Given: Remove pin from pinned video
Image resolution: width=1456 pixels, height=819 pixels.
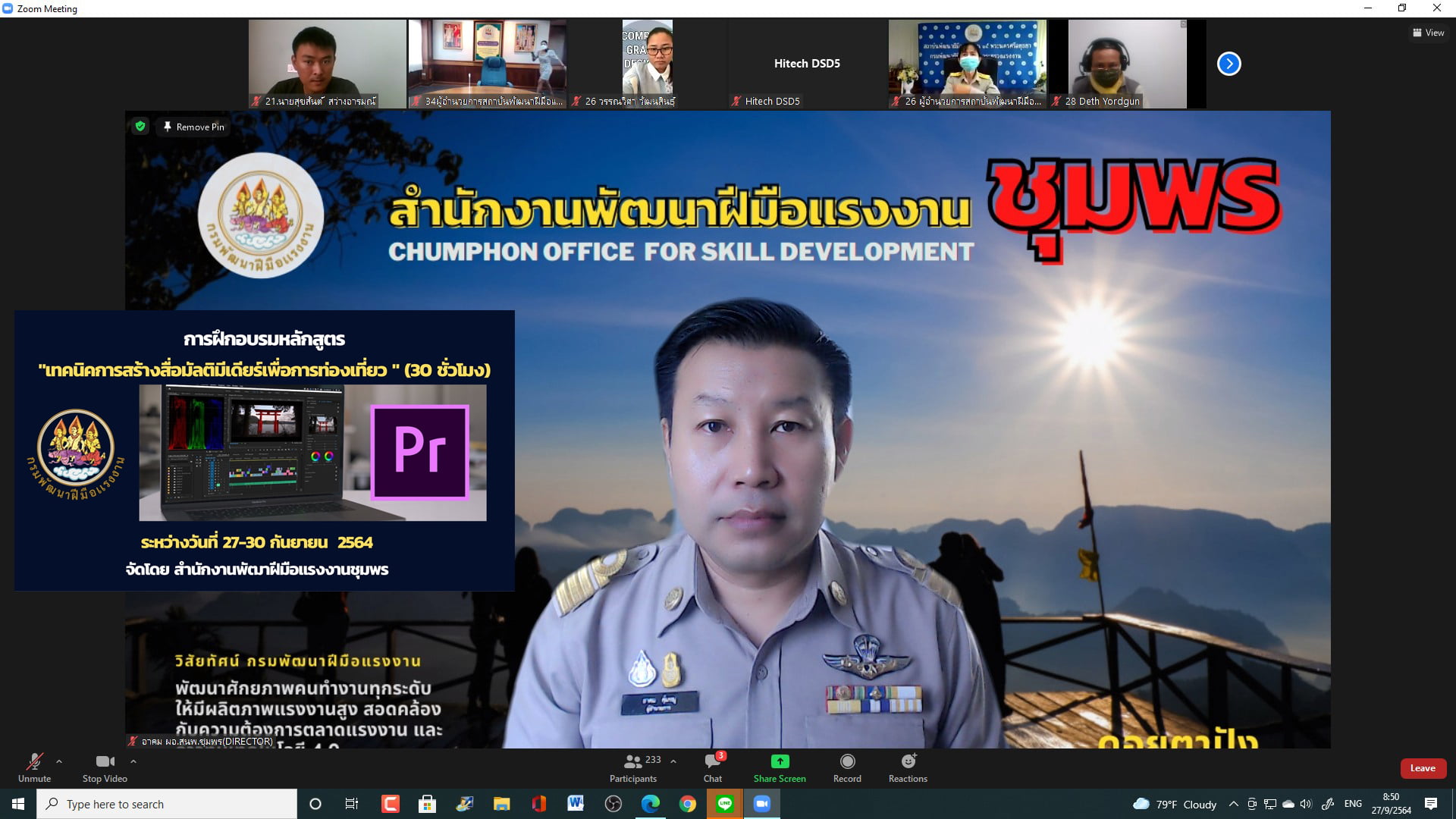Looking at the screenshot, I should coord(194,127).
